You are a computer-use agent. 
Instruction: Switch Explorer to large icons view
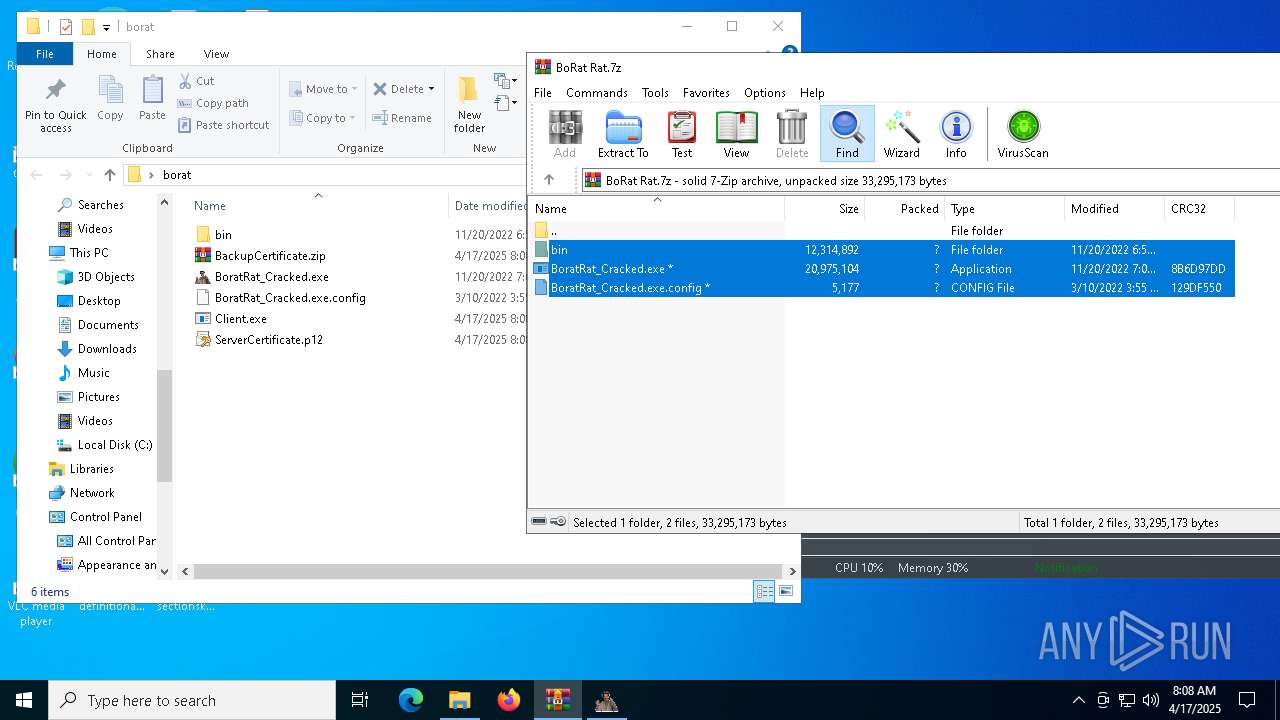(x=786, y=591)
